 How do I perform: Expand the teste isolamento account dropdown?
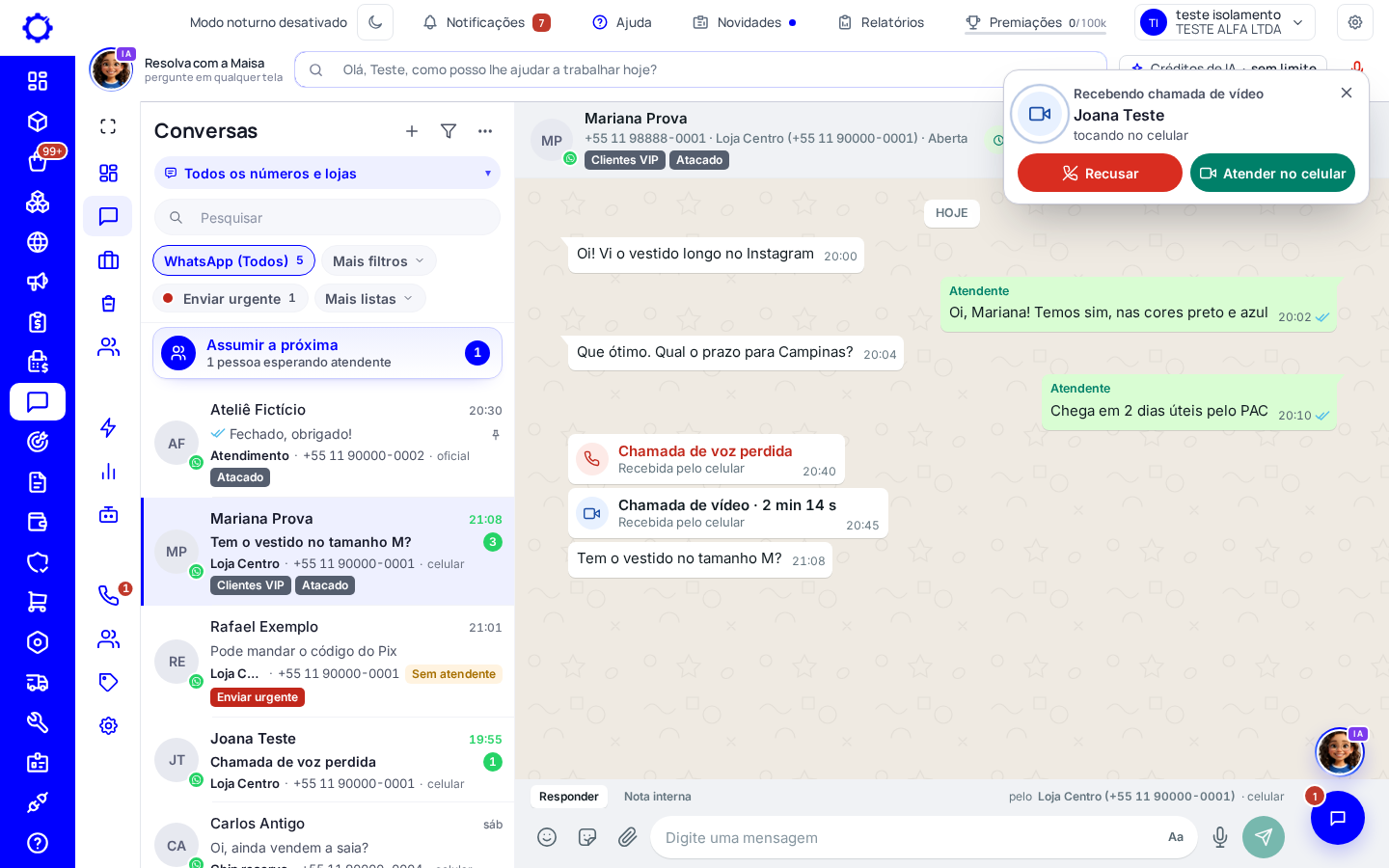[1225, 22]
